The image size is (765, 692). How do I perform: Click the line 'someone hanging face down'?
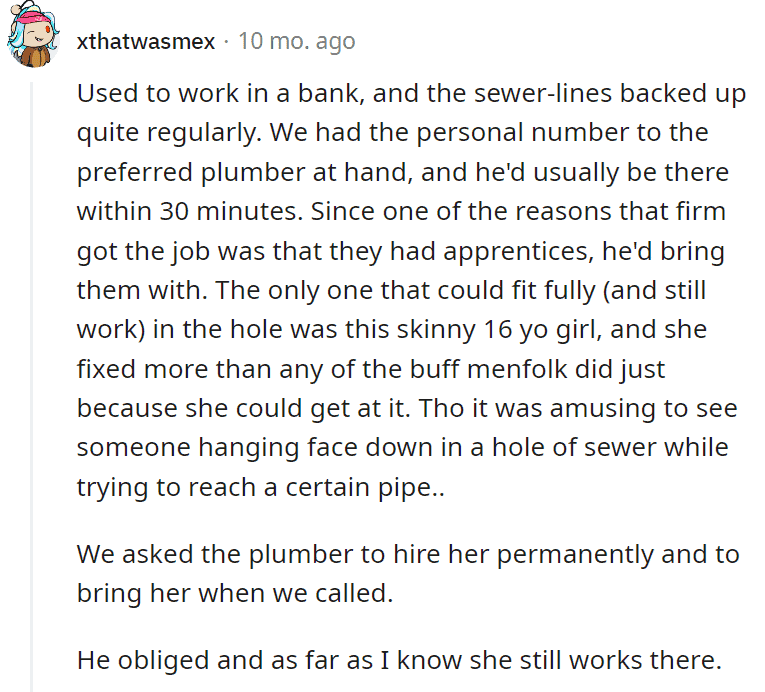pos(403,448)
